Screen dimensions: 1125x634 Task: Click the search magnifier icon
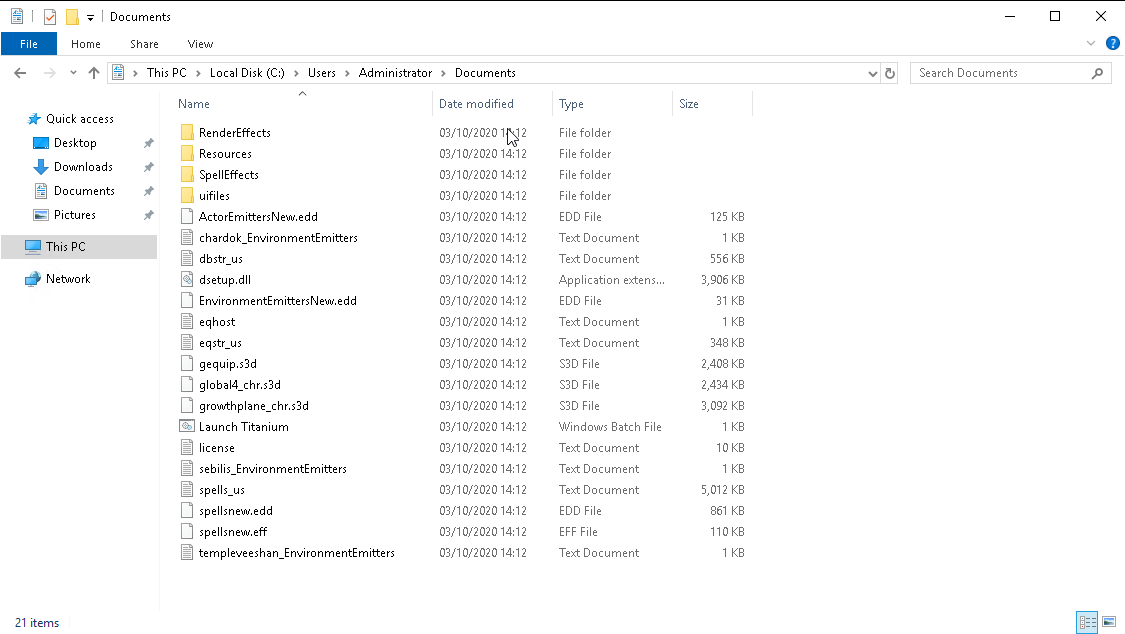(x=1097, y=73)
